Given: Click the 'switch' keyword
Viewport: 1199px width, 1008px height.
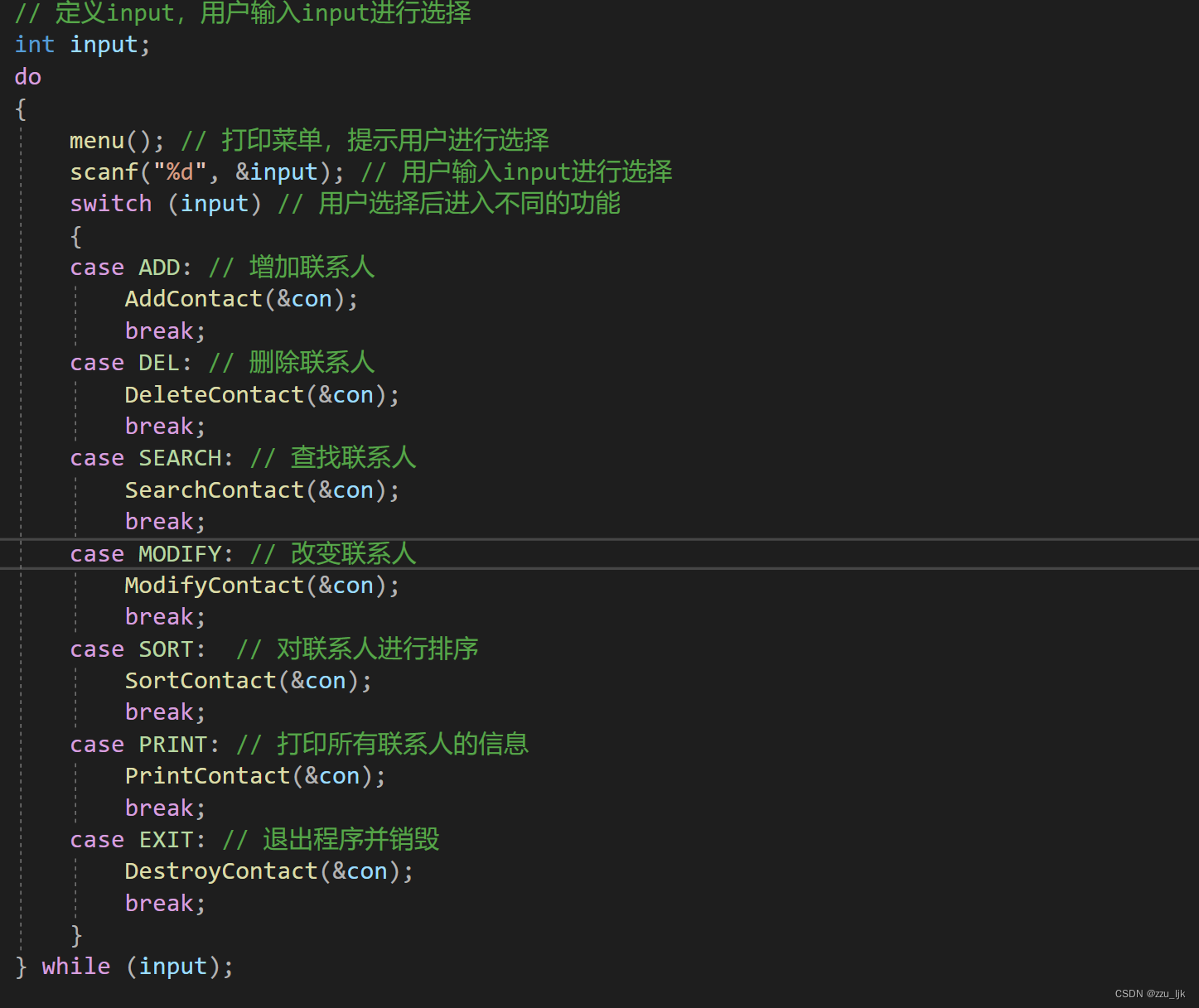Looking at the screenshot, I should 111,204.
